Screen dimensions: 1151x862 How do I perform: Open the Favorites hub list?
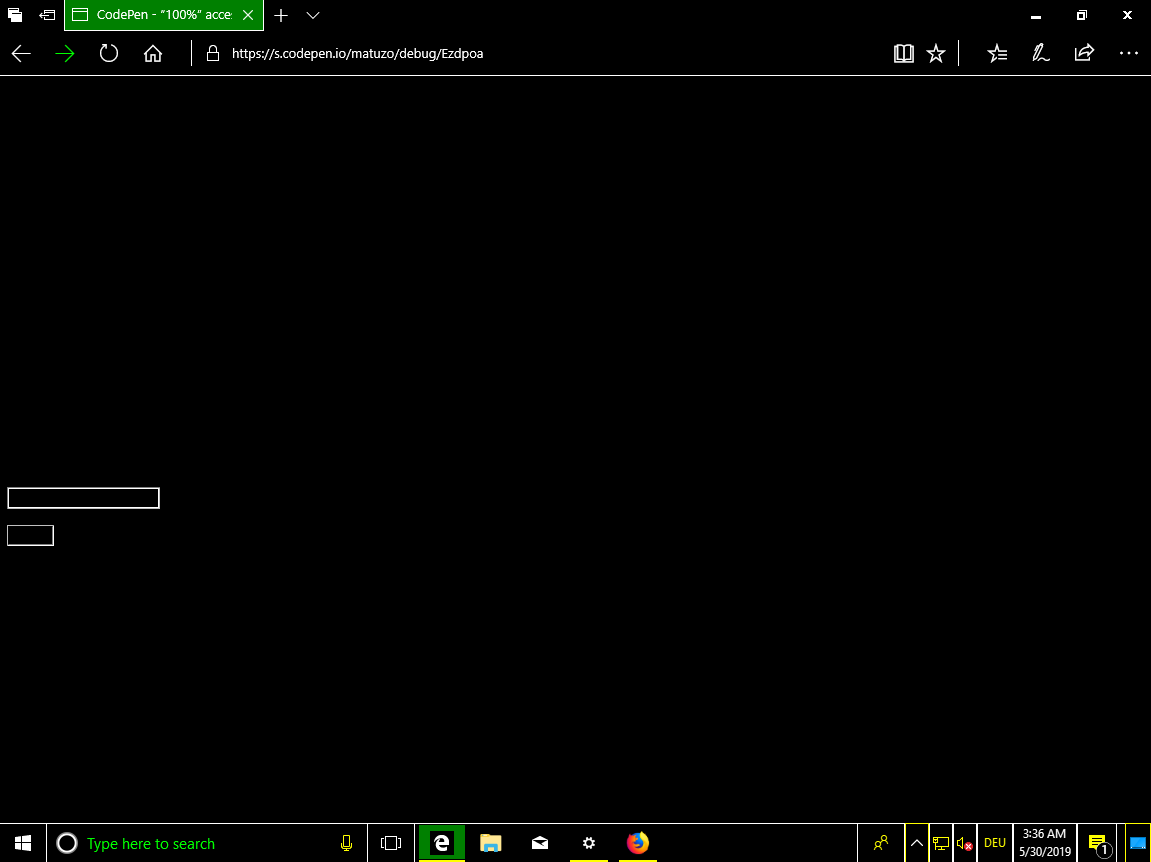pyautogui.click(x=997, y=53)
